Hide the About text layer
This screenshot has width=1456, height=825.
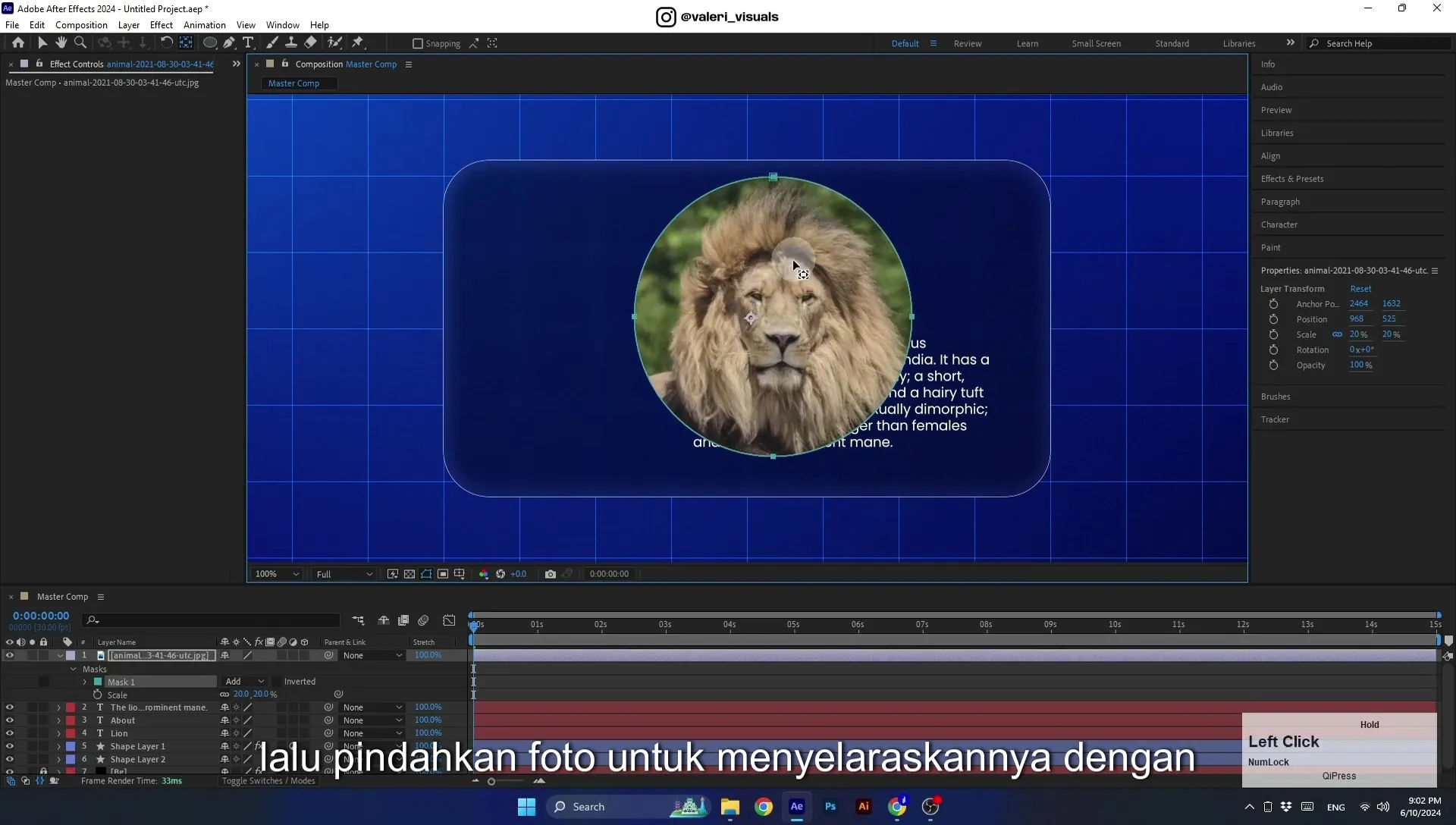[10, 720]
